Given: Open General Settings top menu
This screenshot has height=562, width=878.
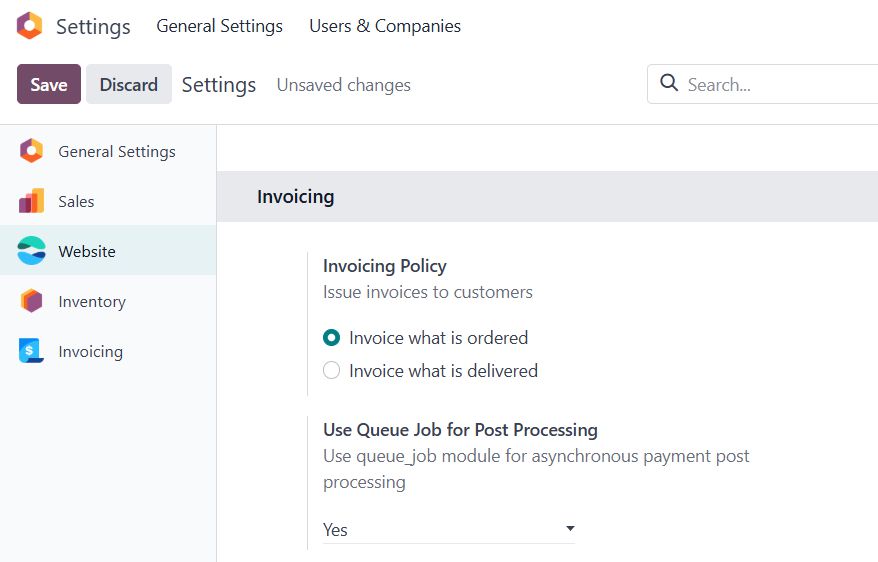Looking at the screenshot, I should 219,26.
